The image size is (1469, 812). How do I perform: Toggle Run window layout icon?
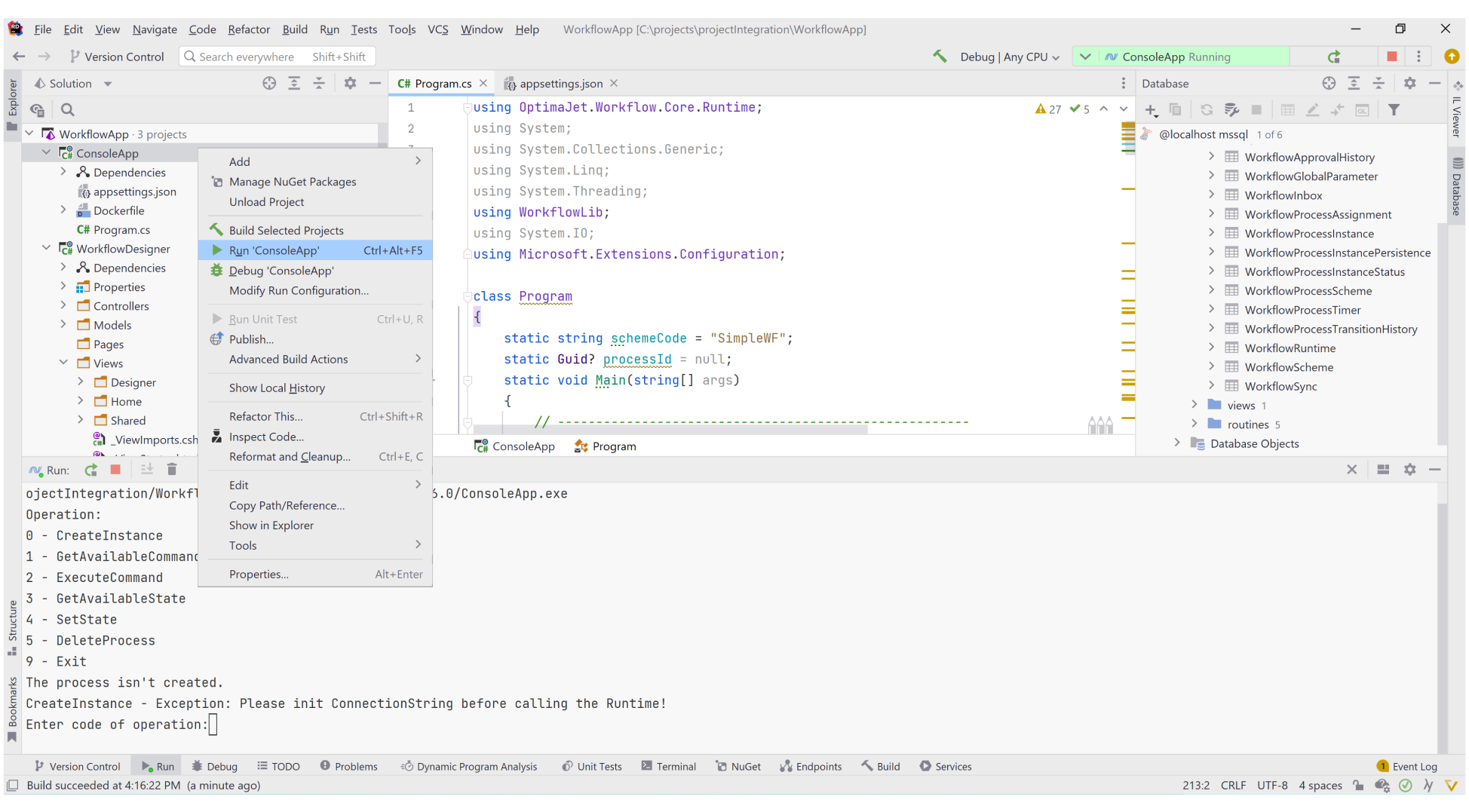coord(1383,470)
